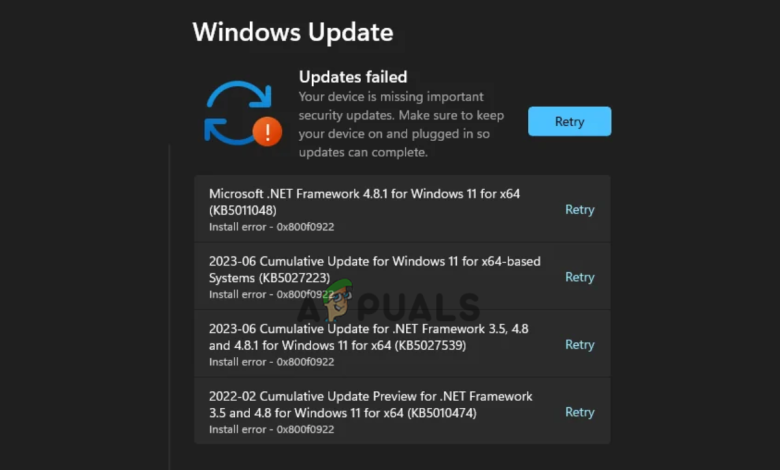Click the blue circular arrows update icon
780x470 pixels.
click(x=239, y=113)
